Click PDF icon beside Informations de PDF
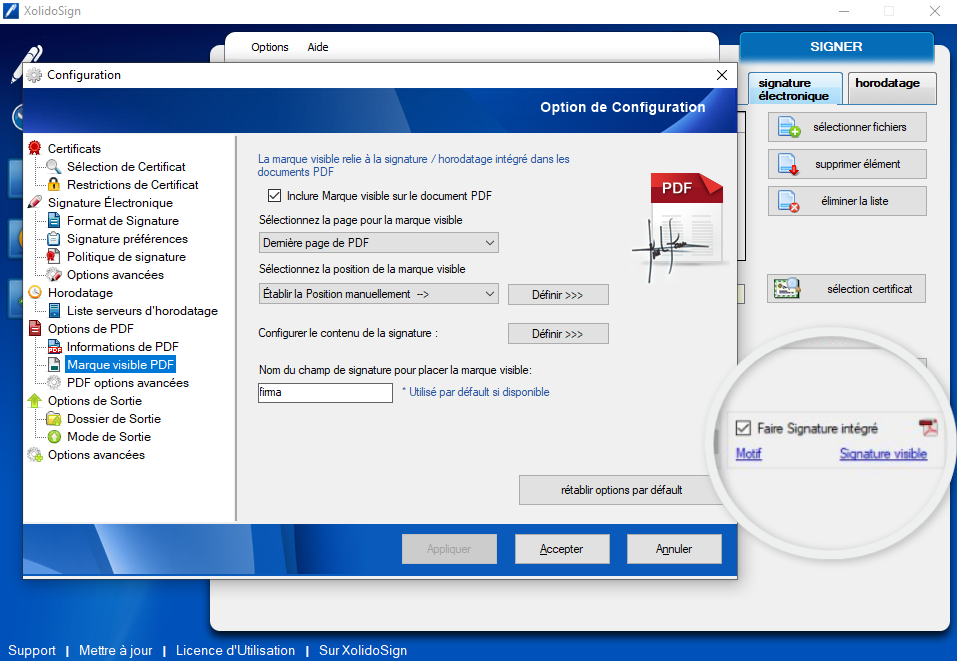 (x=54, y=347)
